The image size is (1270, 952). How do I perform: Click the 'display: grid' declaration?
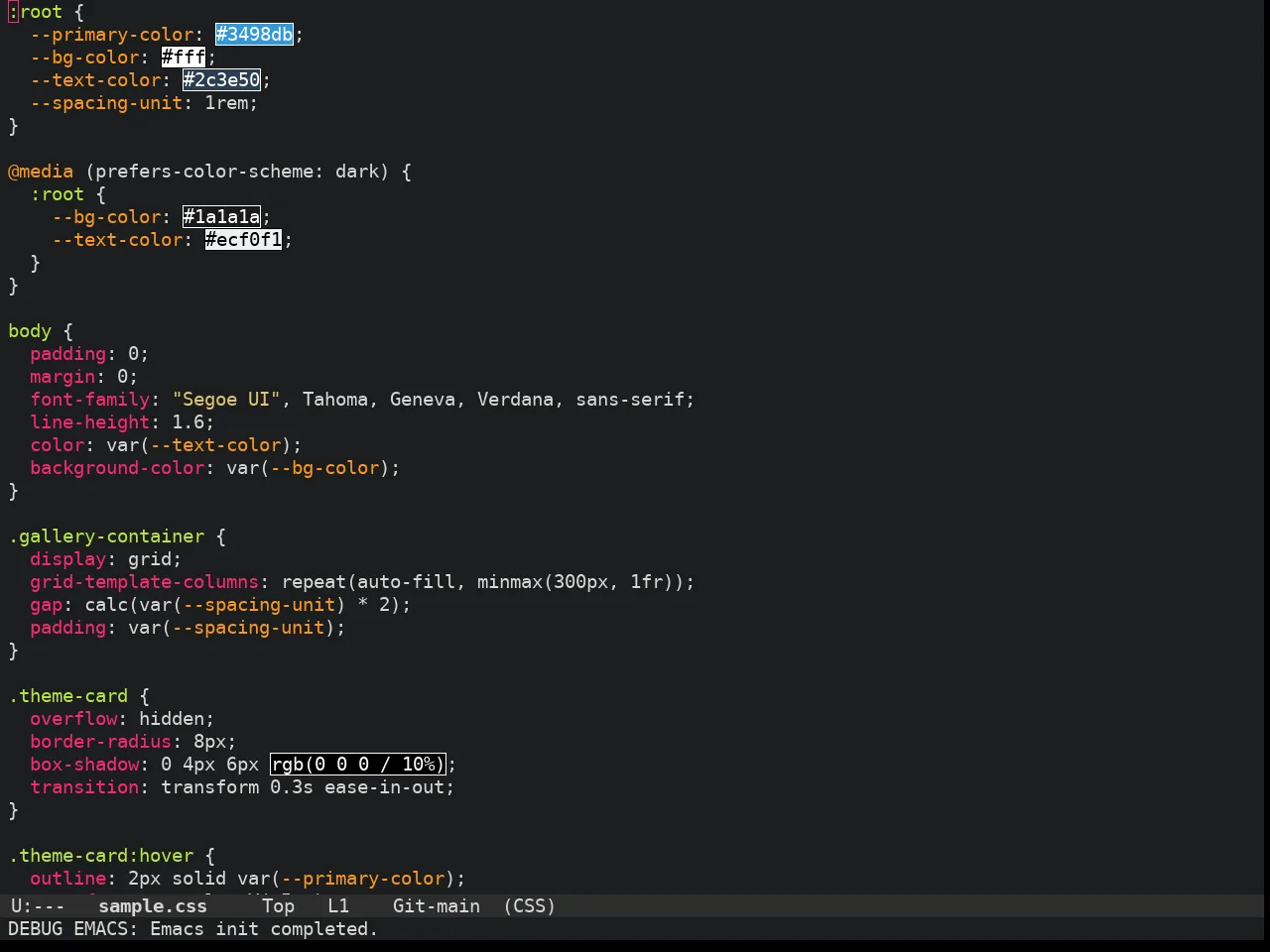pyautogui.click(x=106, y=559)
